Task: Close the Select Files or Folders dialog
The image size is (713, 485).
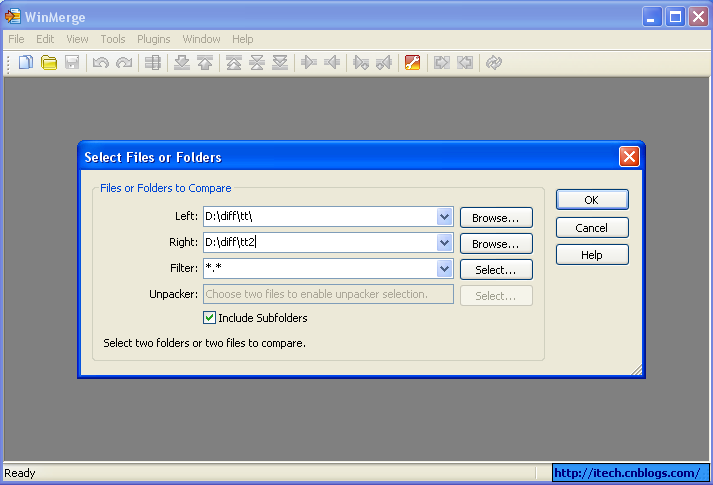Action: tap(629, 157)
